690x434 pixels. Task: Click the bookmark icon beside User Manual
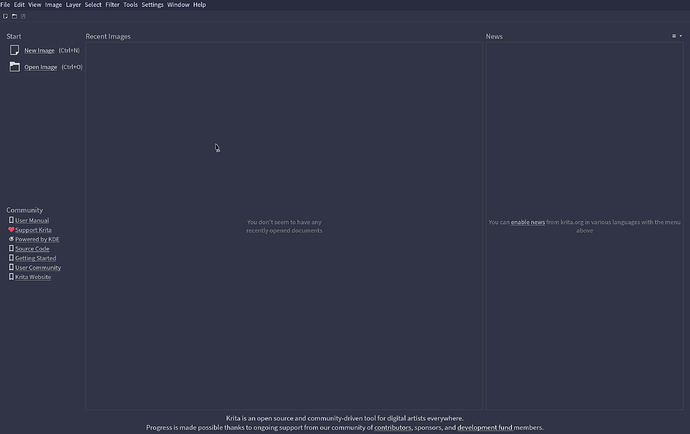[x=11, y=220]
